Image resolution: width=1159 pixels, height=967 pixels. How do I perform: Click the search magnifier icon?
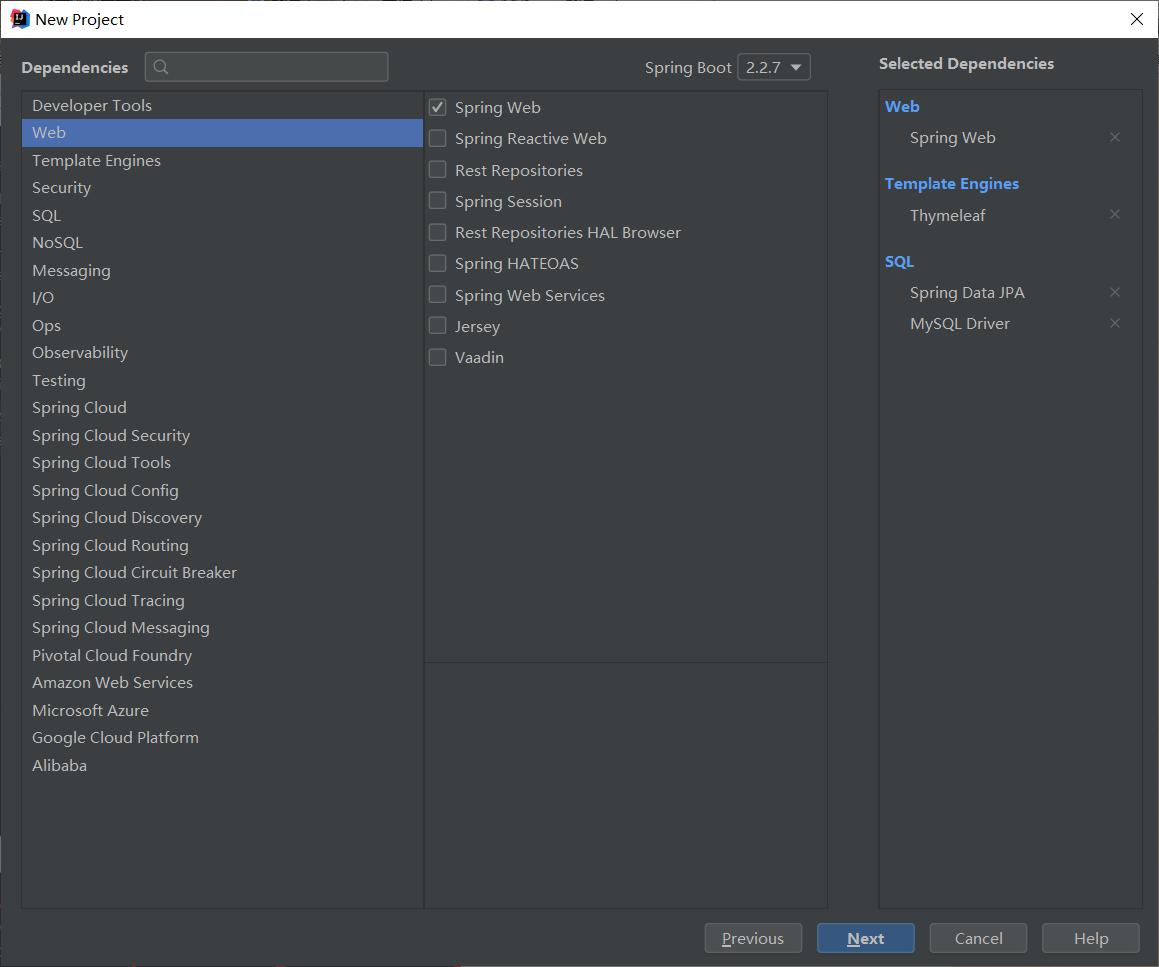coord(160,67)
